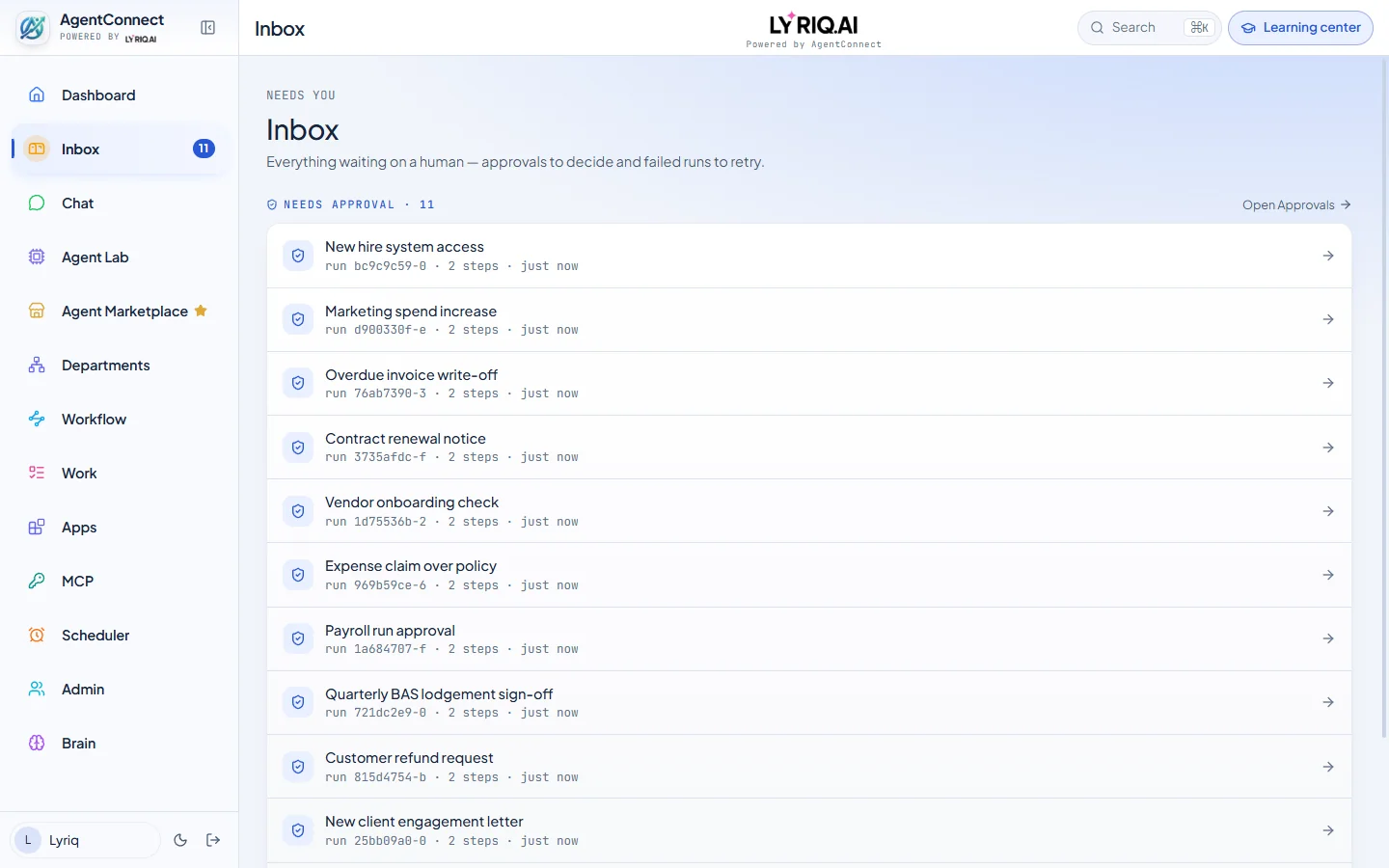This screenshot has height=868, width=1389.
Task: Open arrow for New client engagement letter
Action: [x=1328, y=830]
